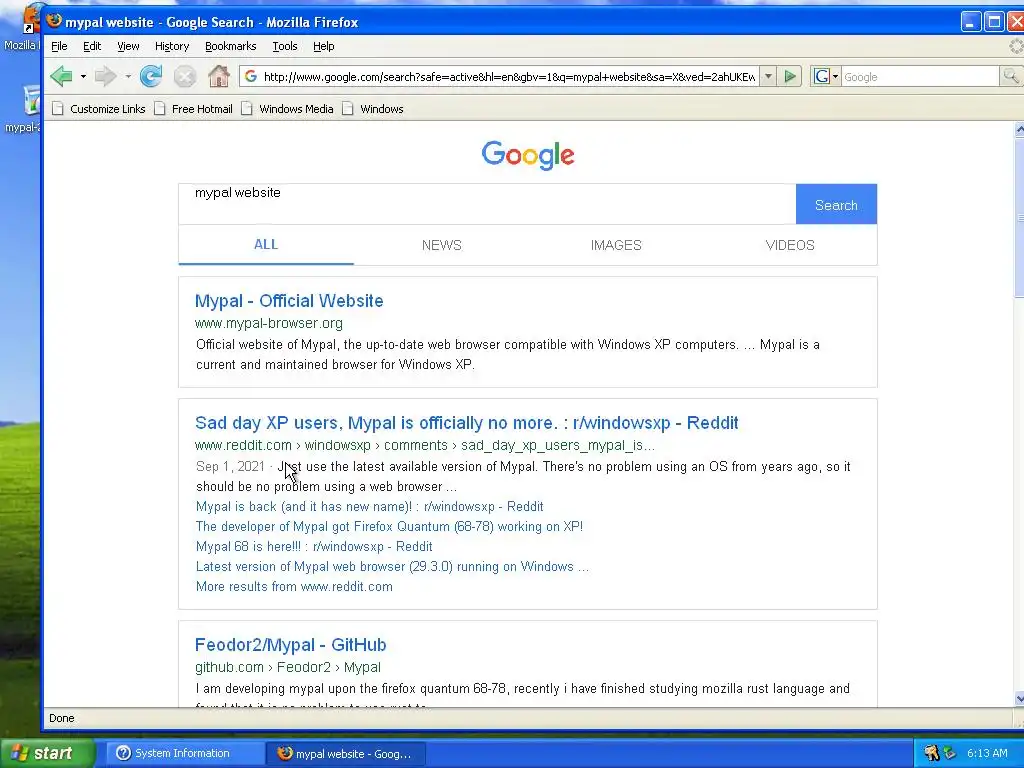Click the Google site icon in the address bar
The height and width of the screenshot is (768, 1024).
tap(251, 76)
